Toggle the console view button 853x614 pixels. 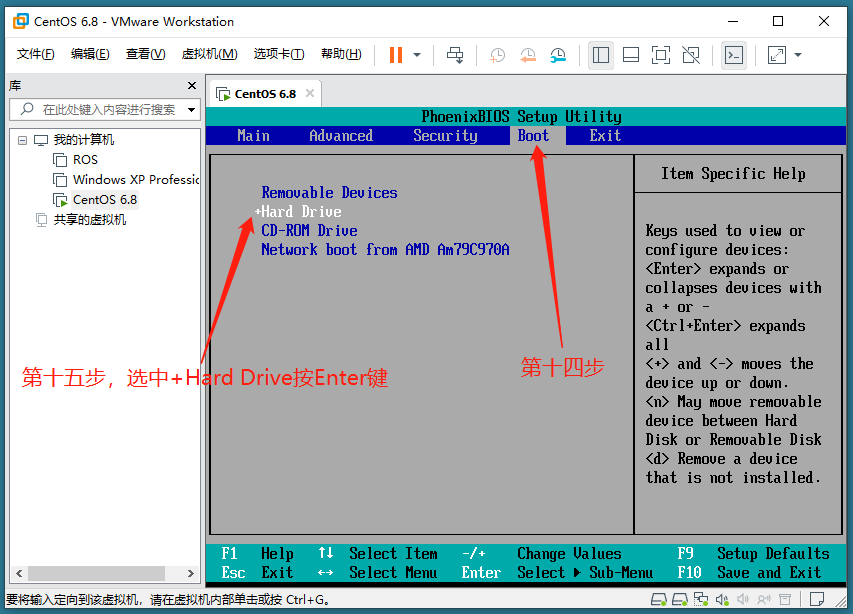tap(733, 56)
